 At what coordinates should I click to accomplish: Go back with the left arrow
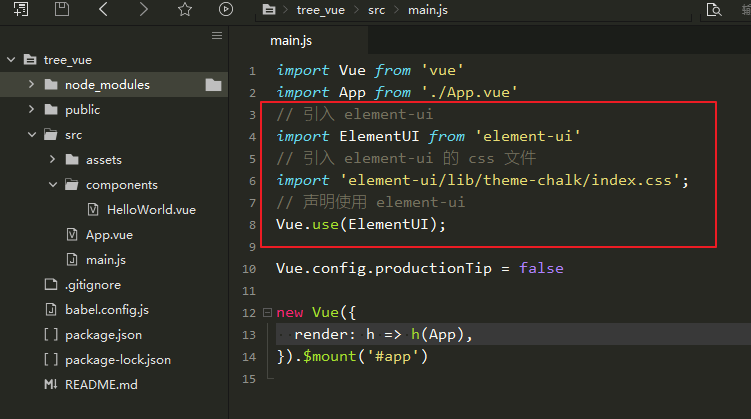click(103, 9)
